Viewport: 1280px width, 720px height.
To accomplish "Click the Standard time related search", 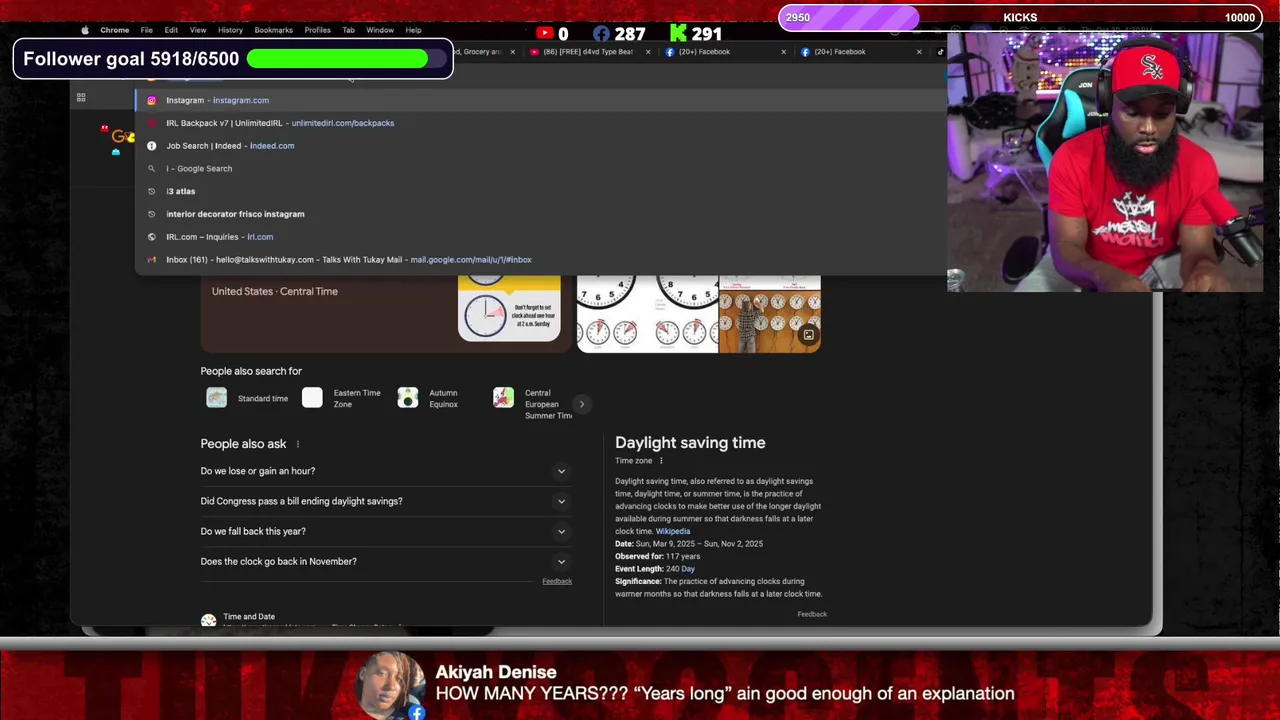I will point(248,398).
